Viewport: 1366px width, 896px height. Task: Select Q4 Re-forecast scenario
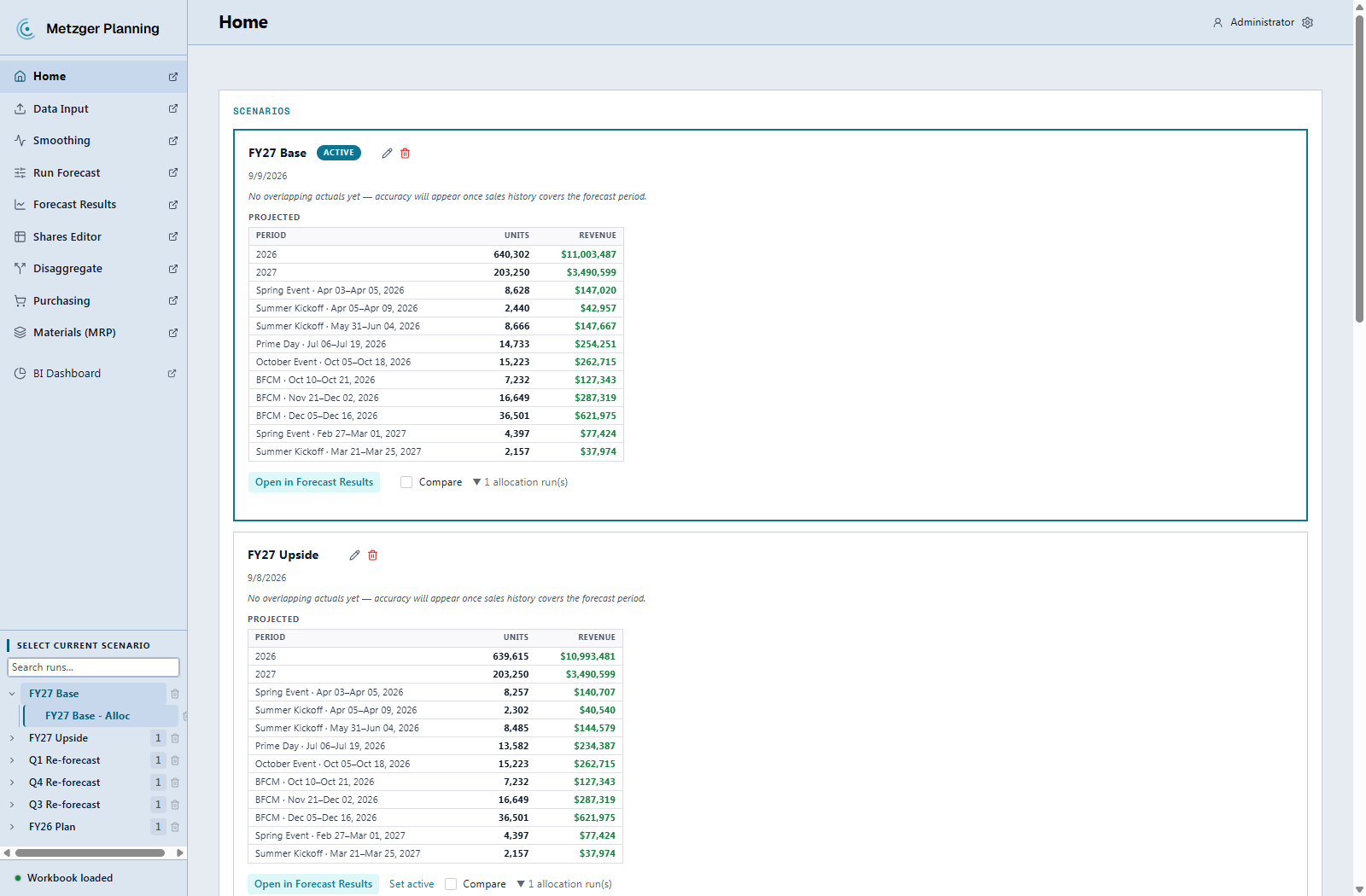tap(64, 783)
